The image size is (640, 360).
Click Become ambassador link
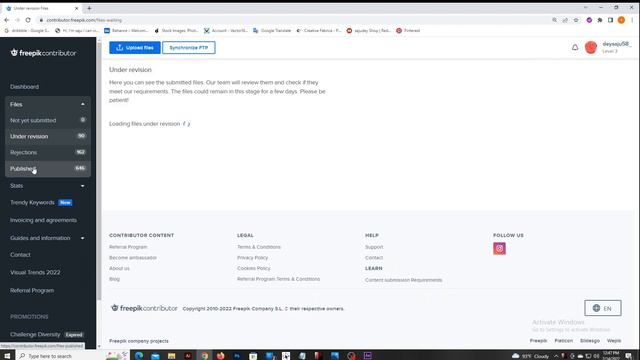click(133, 258)
